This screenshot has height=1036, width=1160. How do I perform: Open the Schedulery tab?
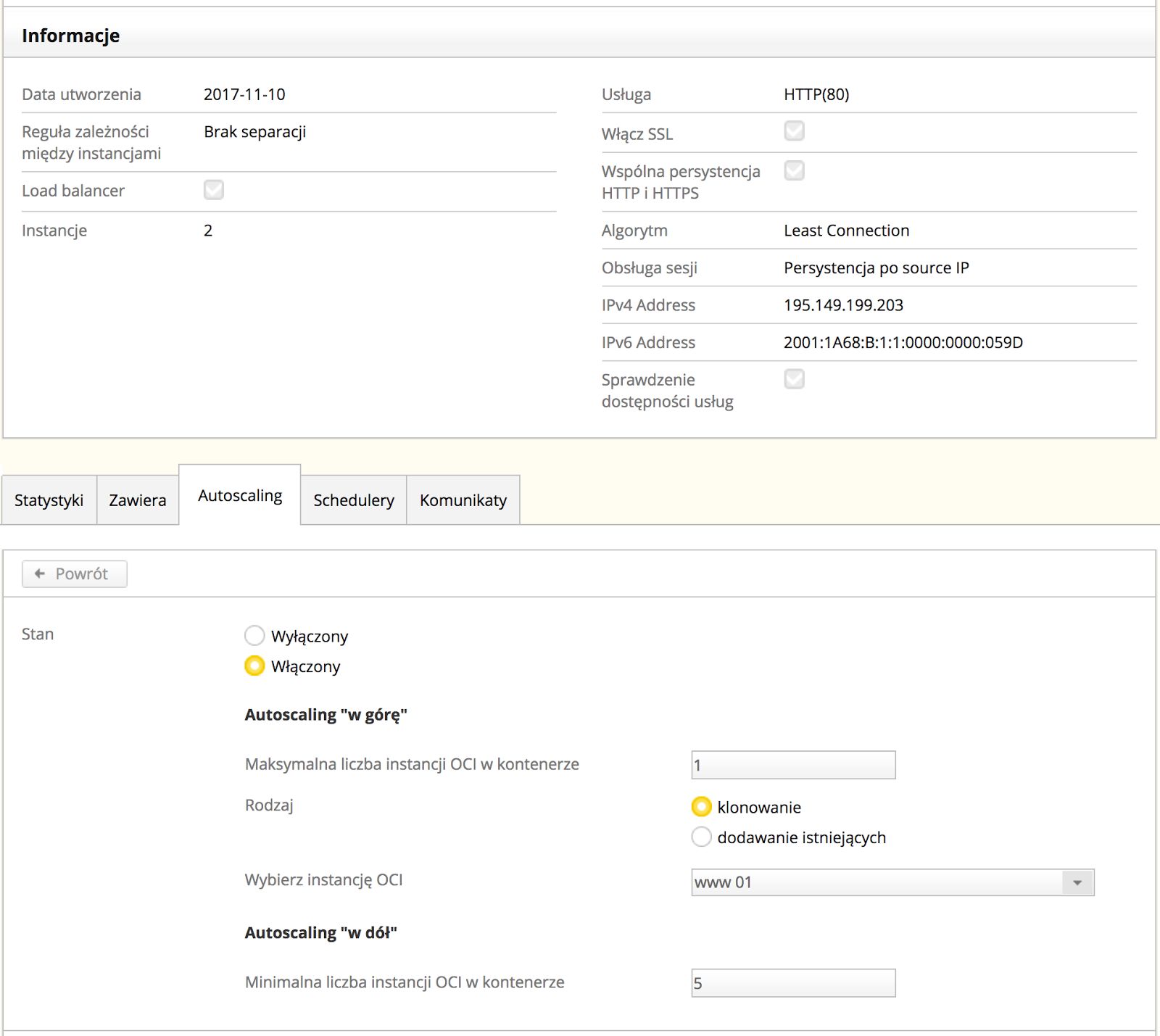(354, 500)
